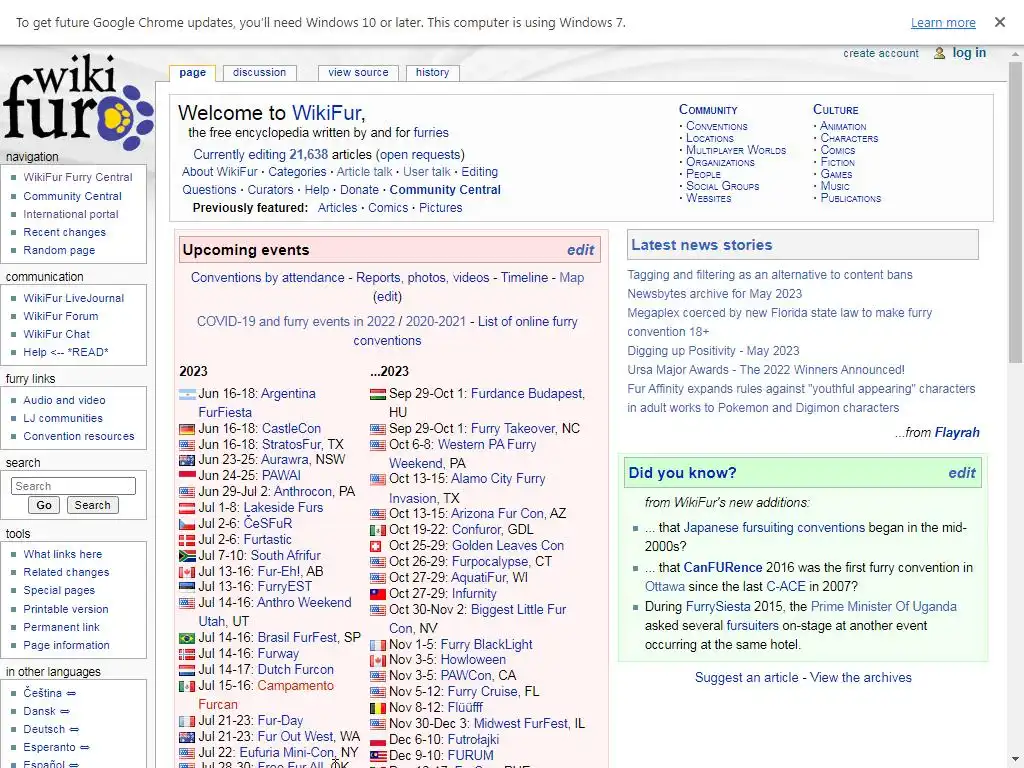Viewport: 1024px width, 768px height.
Task: Click the Austrian flag beside Lakeside Furs
Action: click(x=187, y=508)
